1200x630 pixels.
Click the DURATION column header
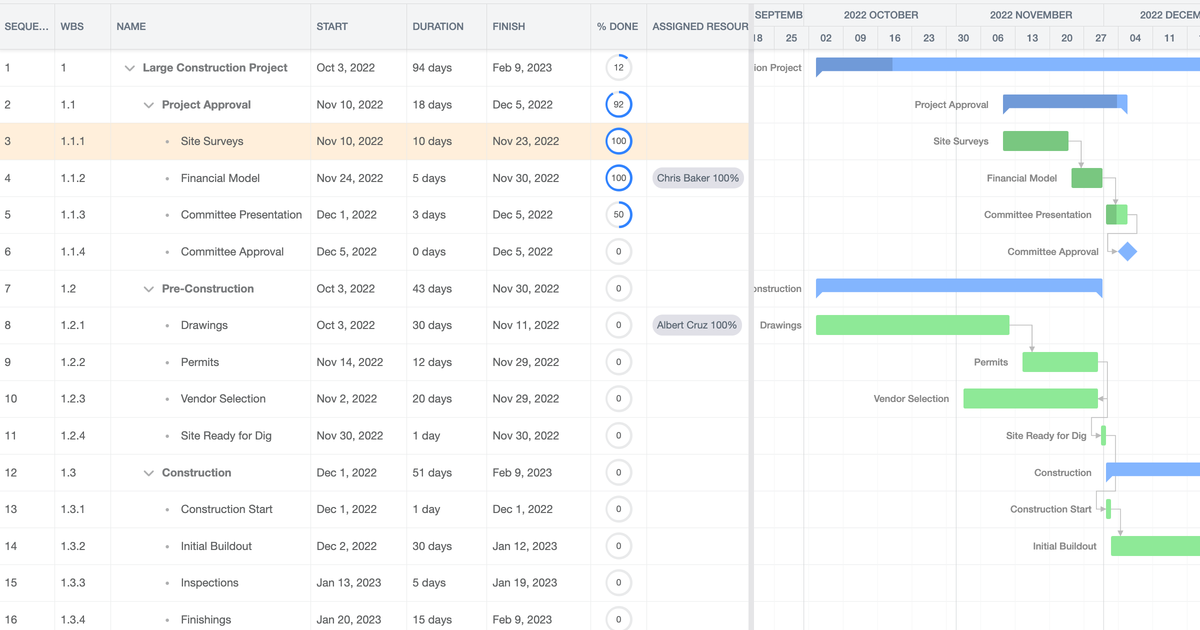(x=447, y=27)
